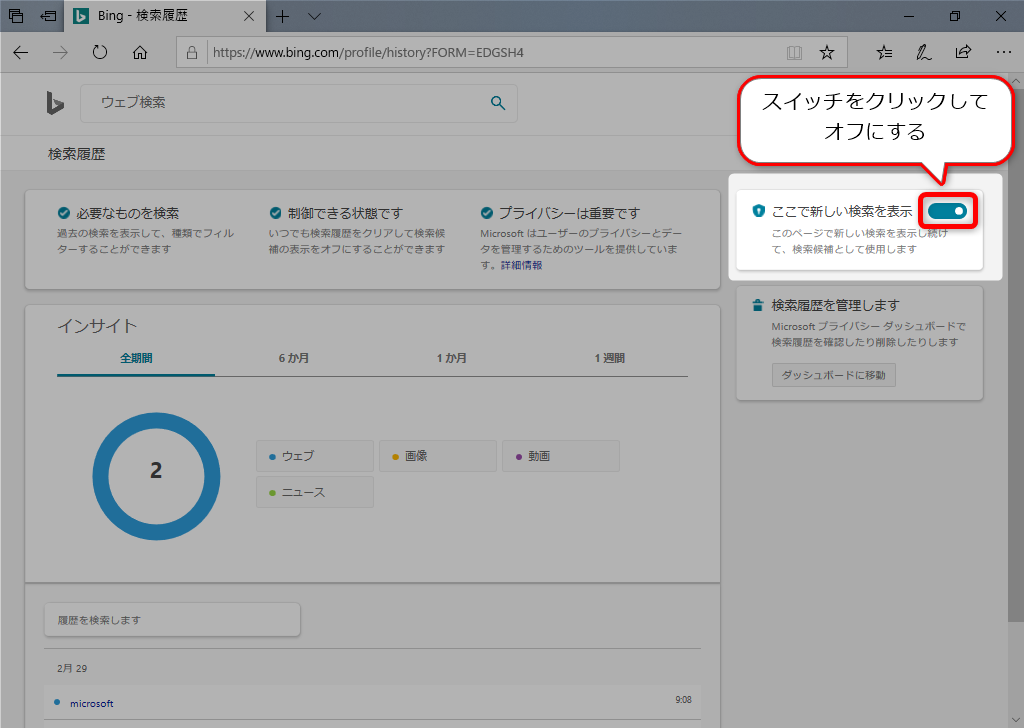The image size is (1024, 728).
Task: Click the ダッシュボードに移動 button
Action: tap(833, 375)
